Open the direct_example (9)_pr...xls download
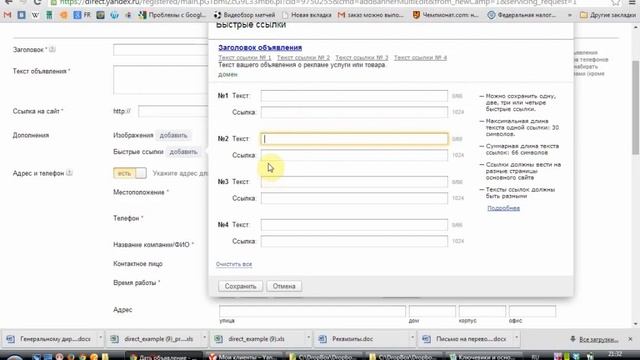 tap(153, 339)
